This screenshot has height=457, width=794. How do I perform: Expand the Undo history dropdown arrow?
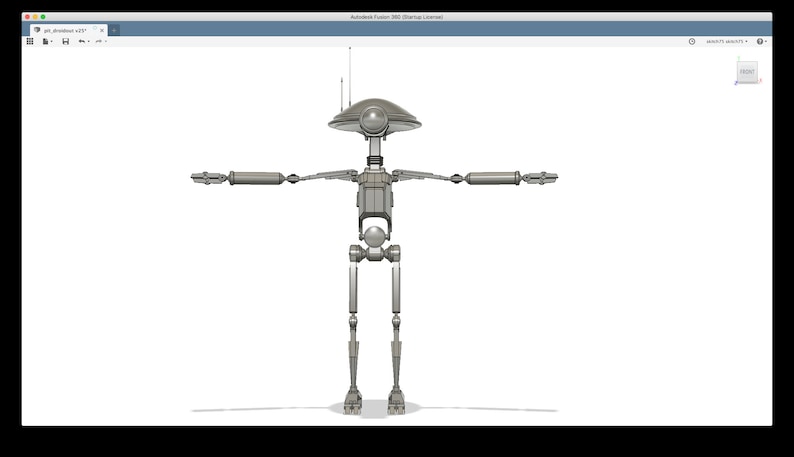(89, 42)
